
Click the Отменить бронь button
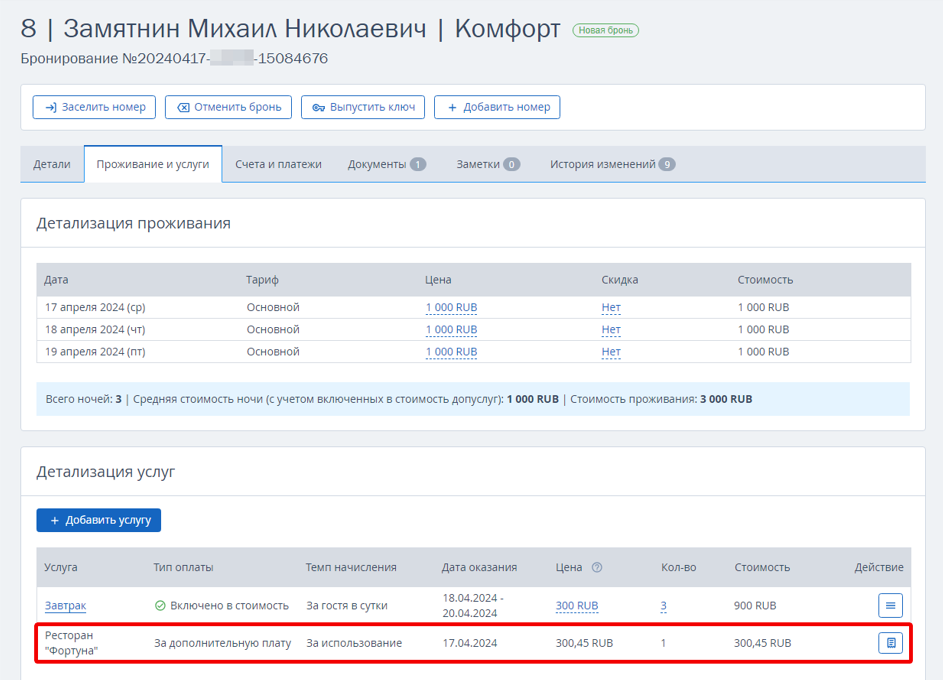pos(229,107)
